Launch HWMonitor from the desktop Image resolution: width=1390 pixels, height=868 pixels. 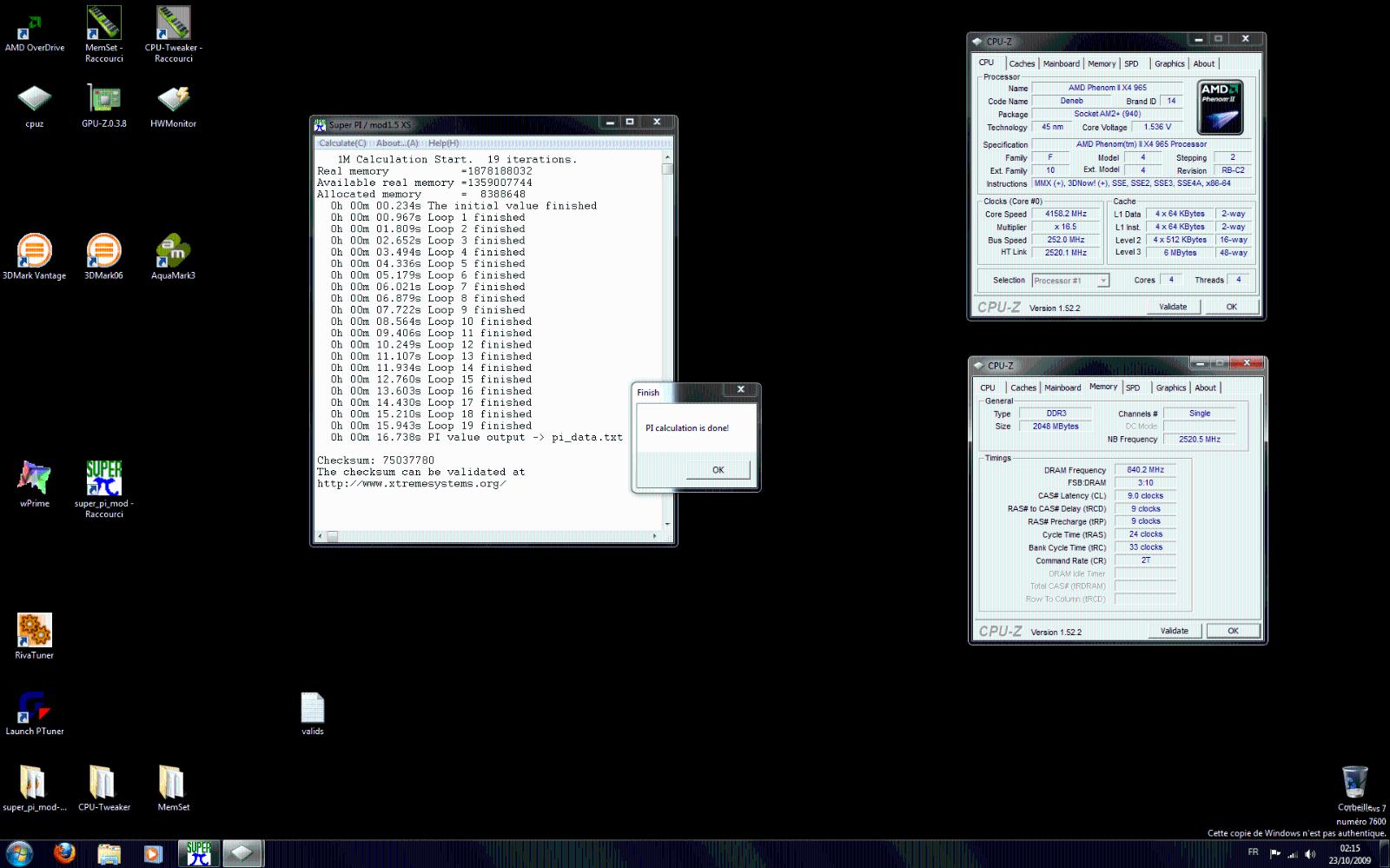click(173, 106)
